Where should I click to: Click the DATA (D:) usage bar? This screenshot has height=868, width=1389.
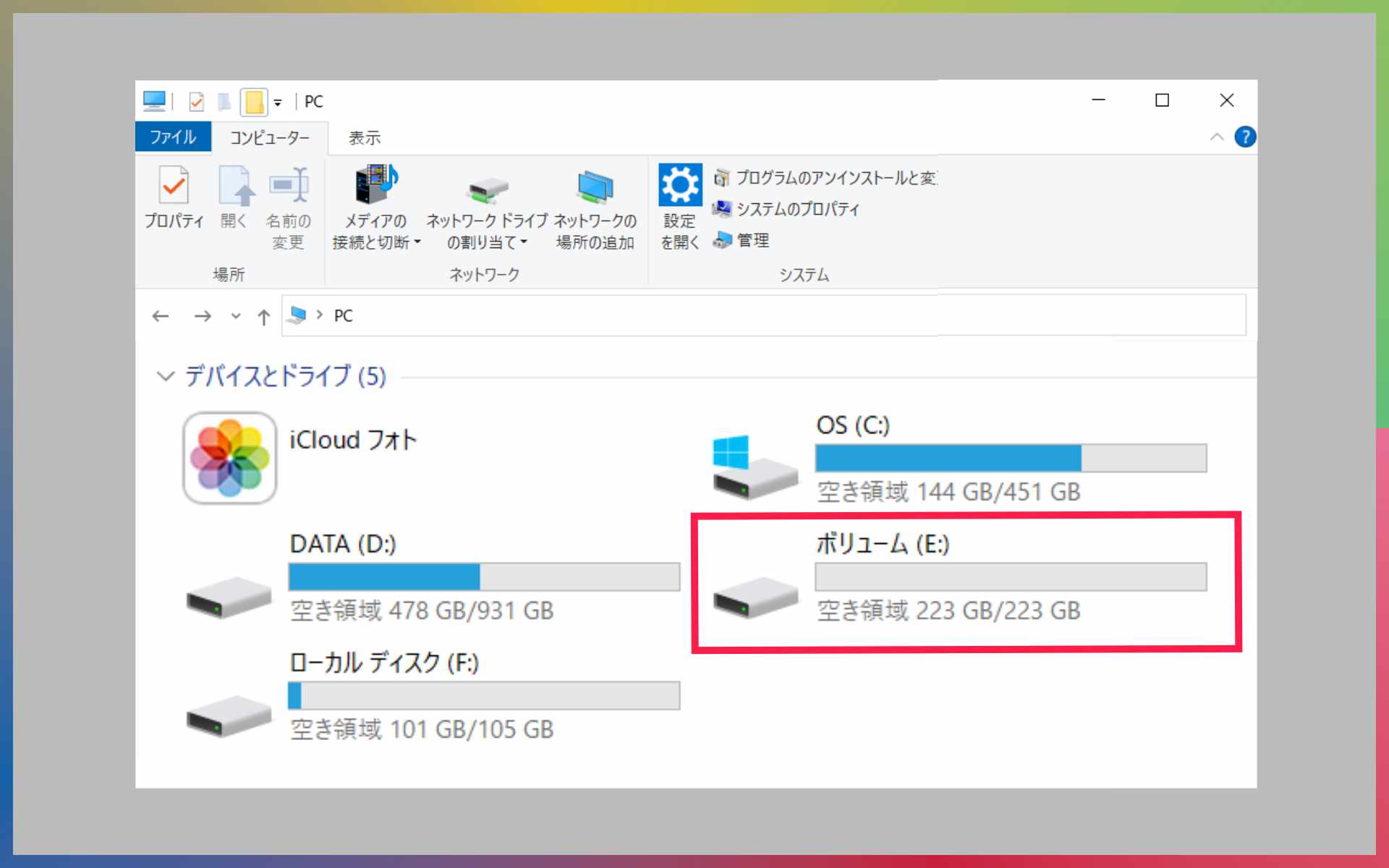click(x=483, y=577)
